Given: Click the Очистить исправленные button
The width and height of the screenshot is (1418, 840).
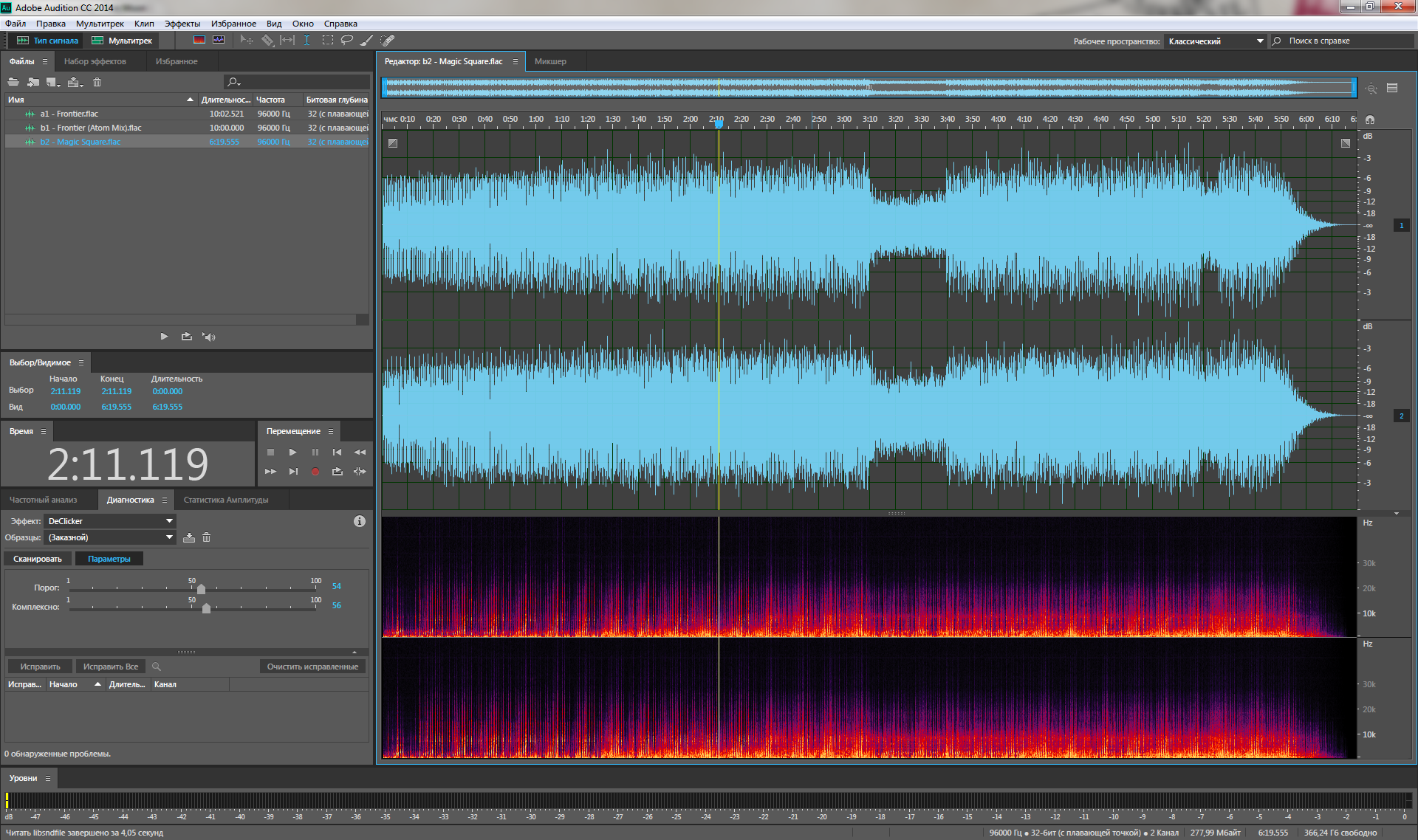Looking at the screenshot, I should pyautogui.click(x=312, y=667).
